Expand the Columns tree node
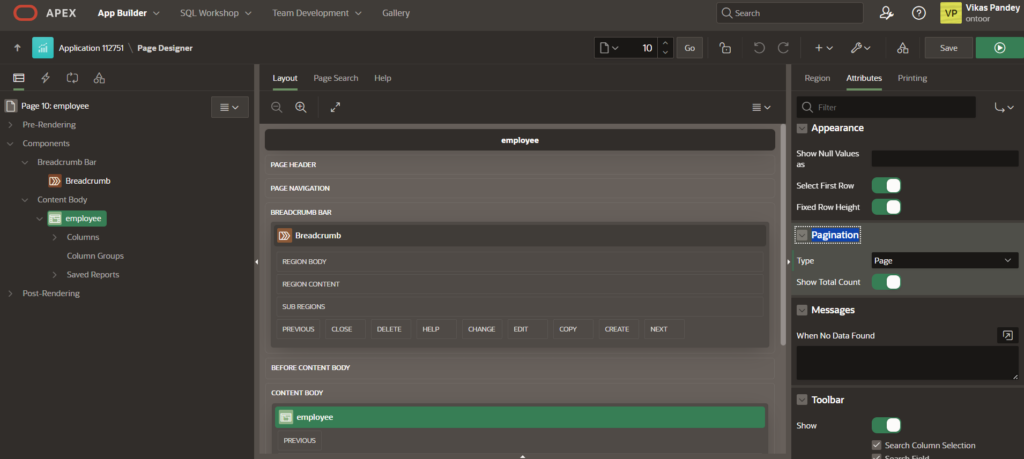Screen dimensions: 1024x459 [53, 237]
